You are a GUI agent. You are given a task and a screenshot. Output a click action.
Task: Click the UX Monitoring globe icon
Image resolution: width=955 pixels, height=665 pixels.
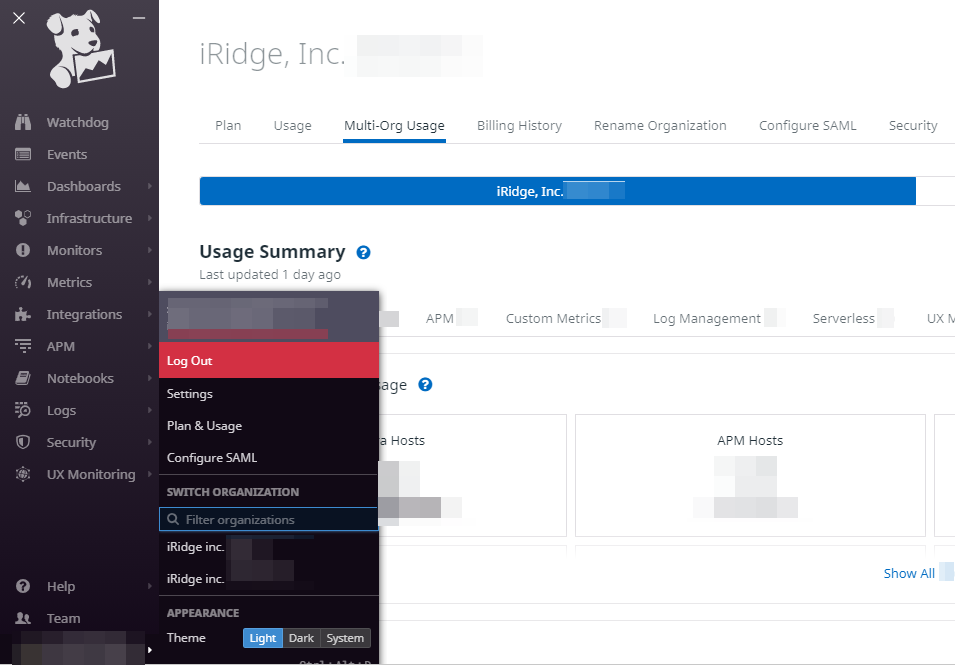[x=23, y=474]
